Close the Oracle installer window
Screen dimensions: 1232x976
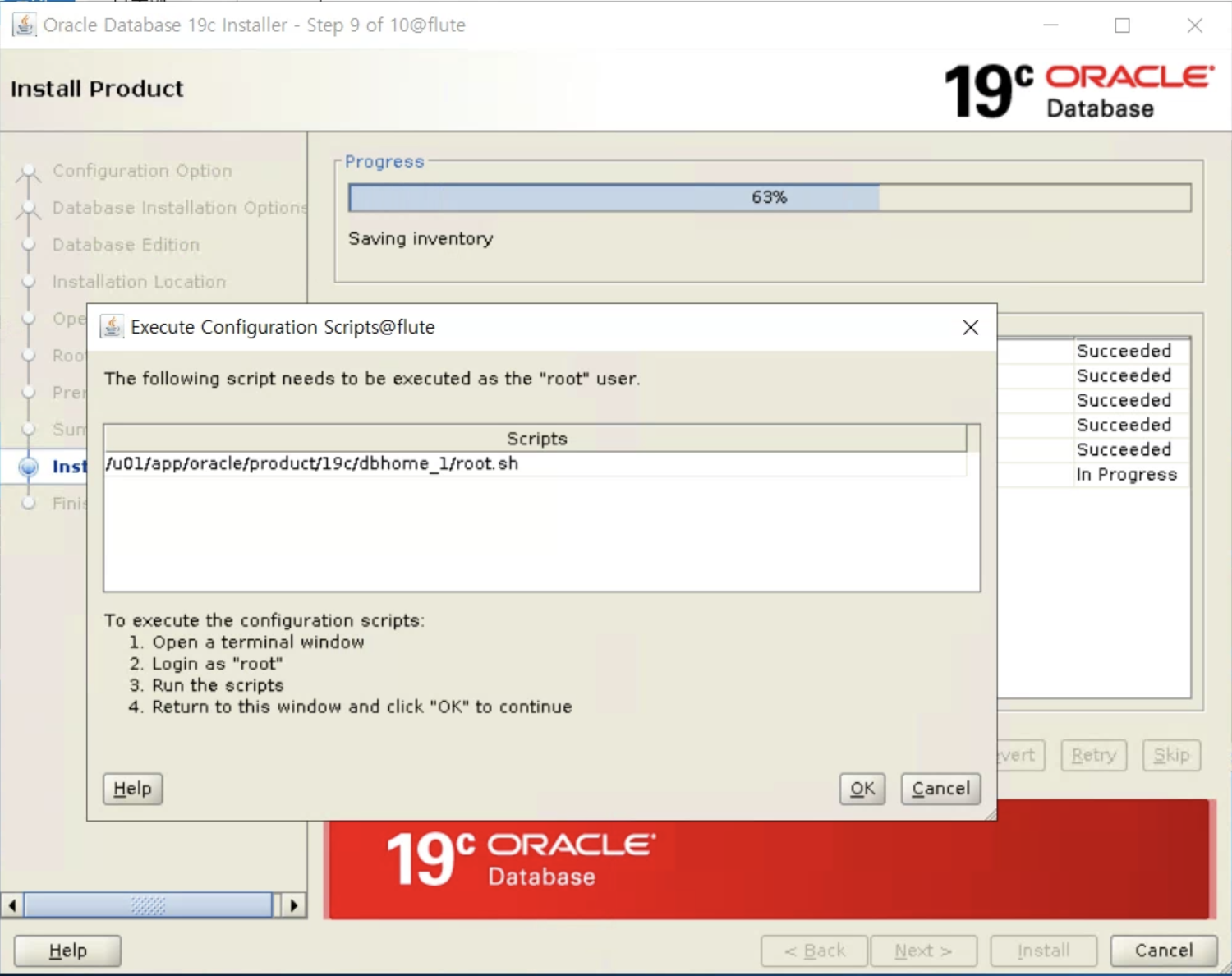(1195, 25)
